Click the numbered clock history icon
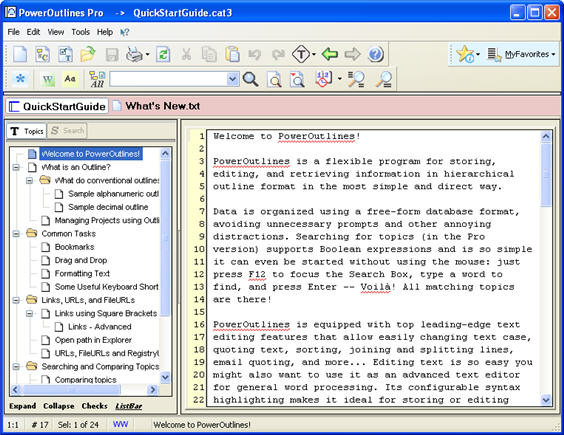This screenshot has width=564, height=435. point(323,79)
